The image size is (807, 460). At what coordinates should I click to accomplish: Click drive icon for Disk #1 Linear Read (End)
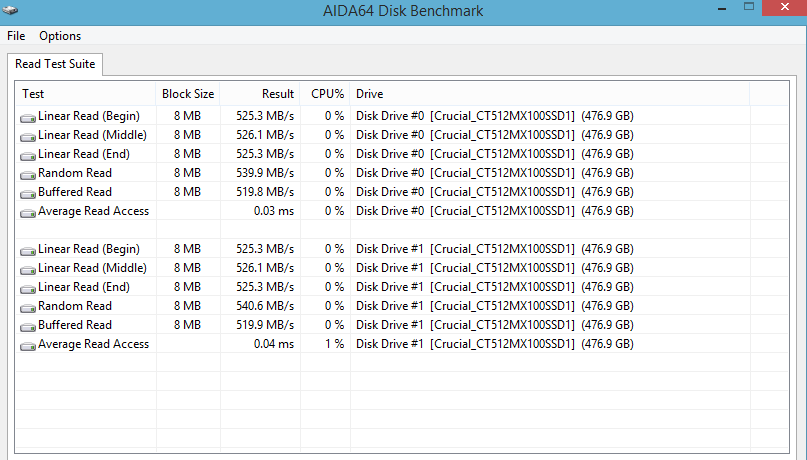pyautogui.click(x=28, y=288)
